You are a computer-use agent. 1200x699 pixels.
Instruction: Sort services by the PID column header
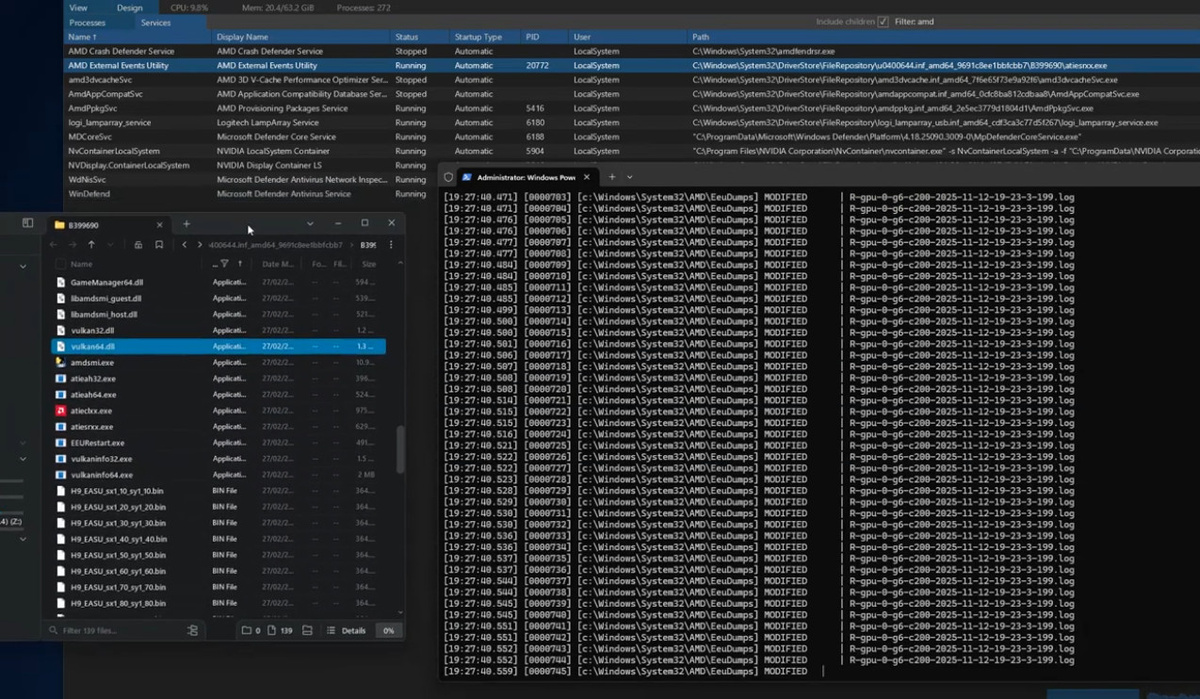(x=545, y=37)
